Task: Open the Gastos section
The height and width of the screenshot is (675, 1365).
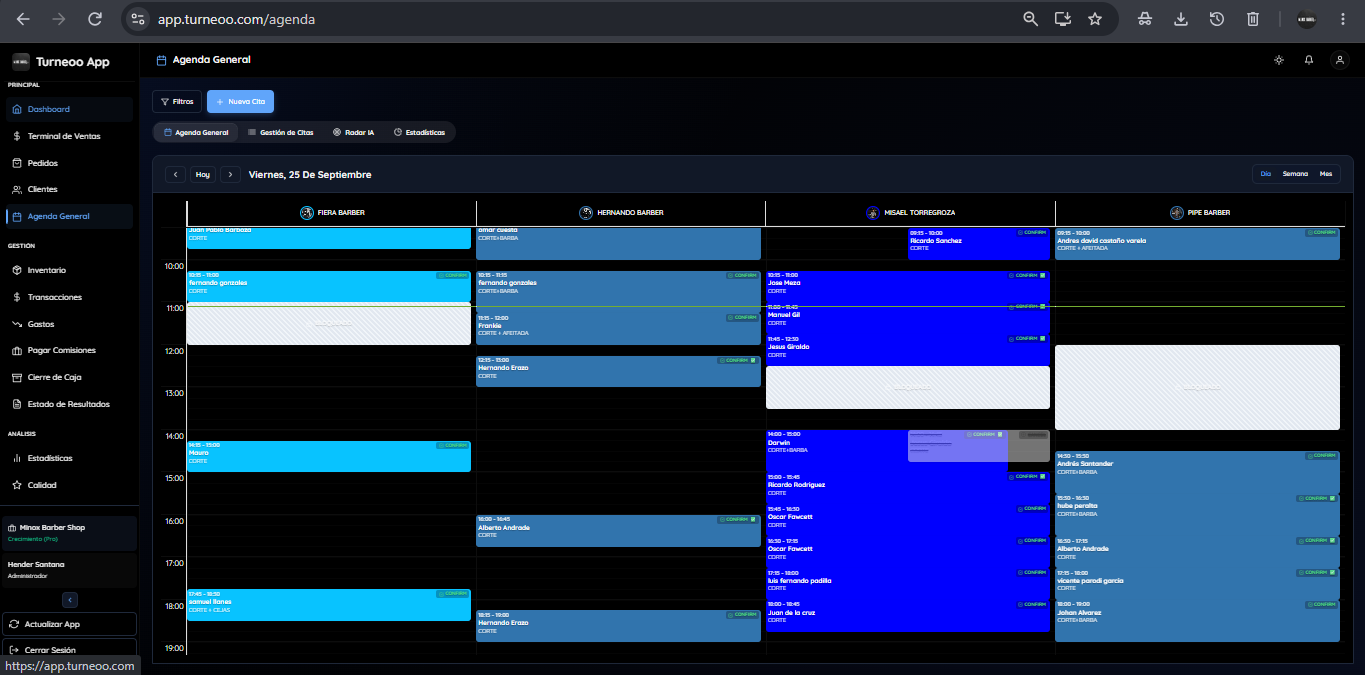Action: click(68, 324)
